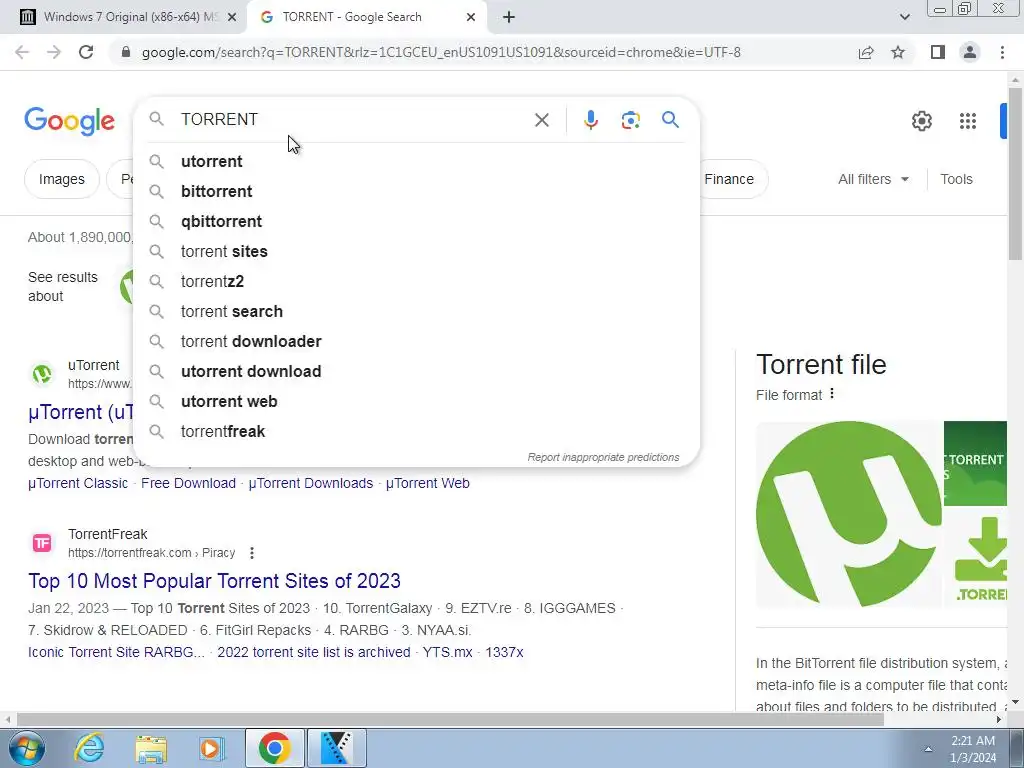1024x768 pixels.
Task: Choose the utorrent suggestion
Action: (x=416, y=161)
